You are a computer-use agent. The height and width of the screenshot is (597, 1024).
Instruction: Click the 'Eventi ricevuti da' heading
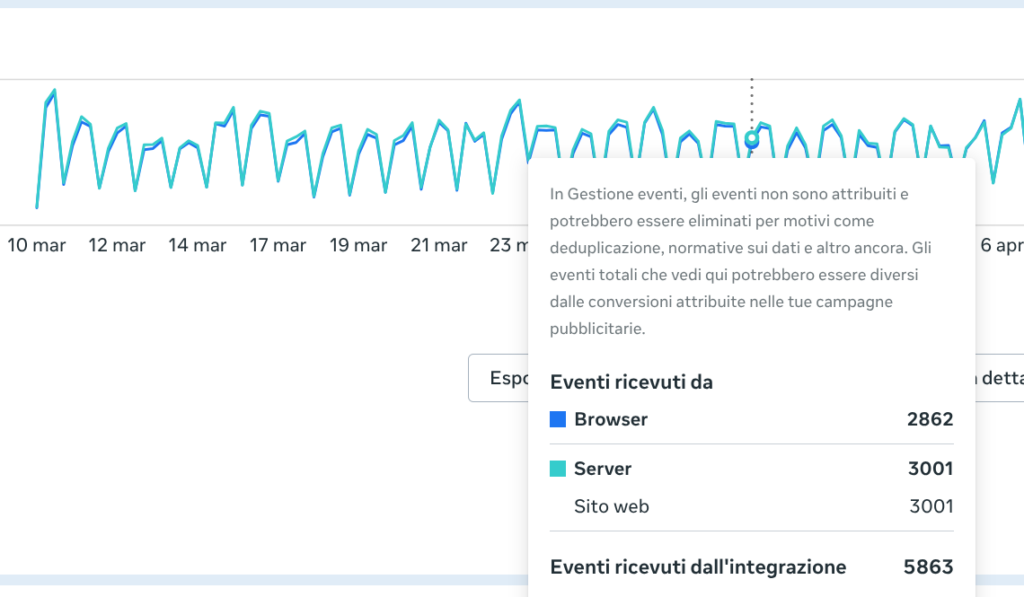(x=631, y=382)
